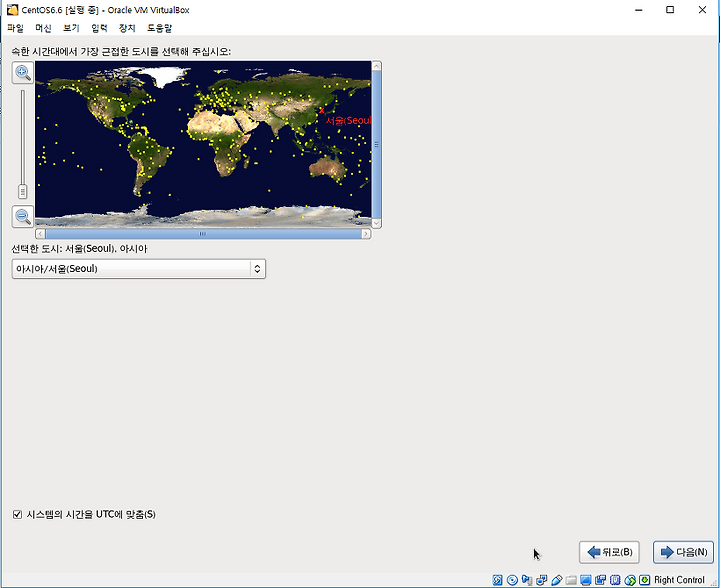Click the red 서울(Seoul) map label
This screenshot has height=588, width=720.
(348, 121)
